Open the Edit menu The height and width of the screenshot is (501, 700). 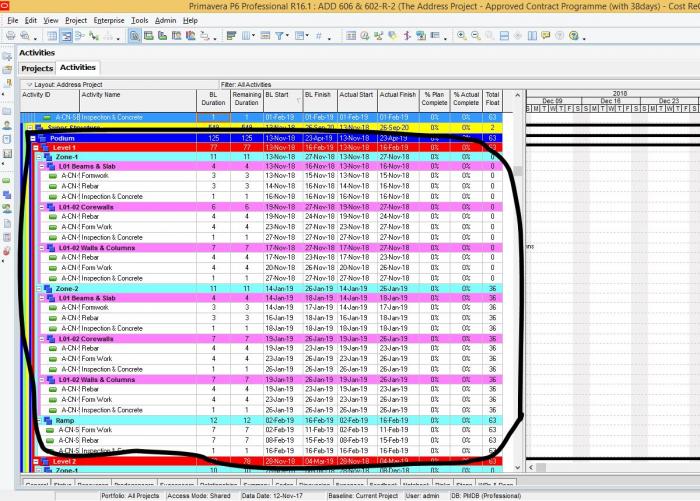[x=31, y=21]
